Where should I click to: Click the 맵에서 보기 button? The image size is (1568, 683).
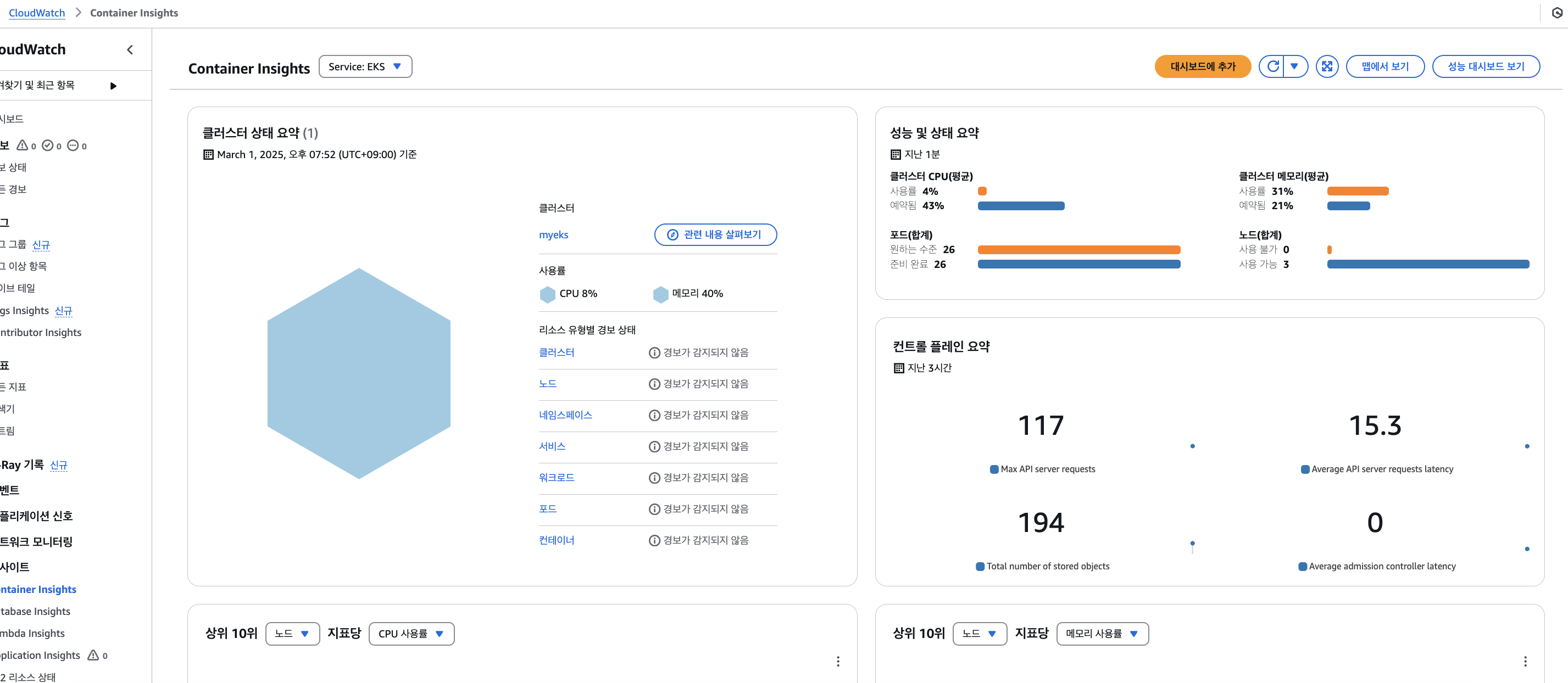click(x=1385, y=66)
